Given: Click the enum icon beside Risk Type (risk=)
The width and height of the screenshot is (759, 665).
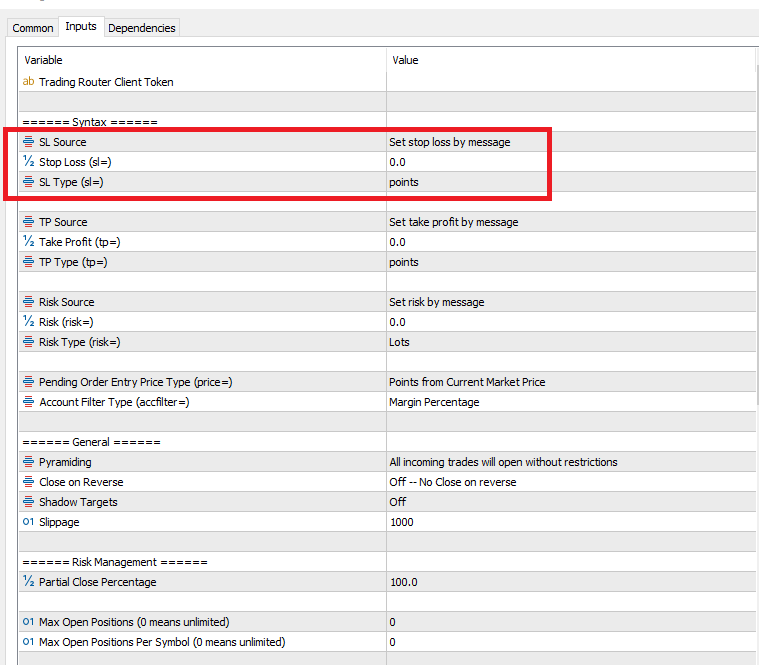Looking at the screenshot, I should 29,342.
